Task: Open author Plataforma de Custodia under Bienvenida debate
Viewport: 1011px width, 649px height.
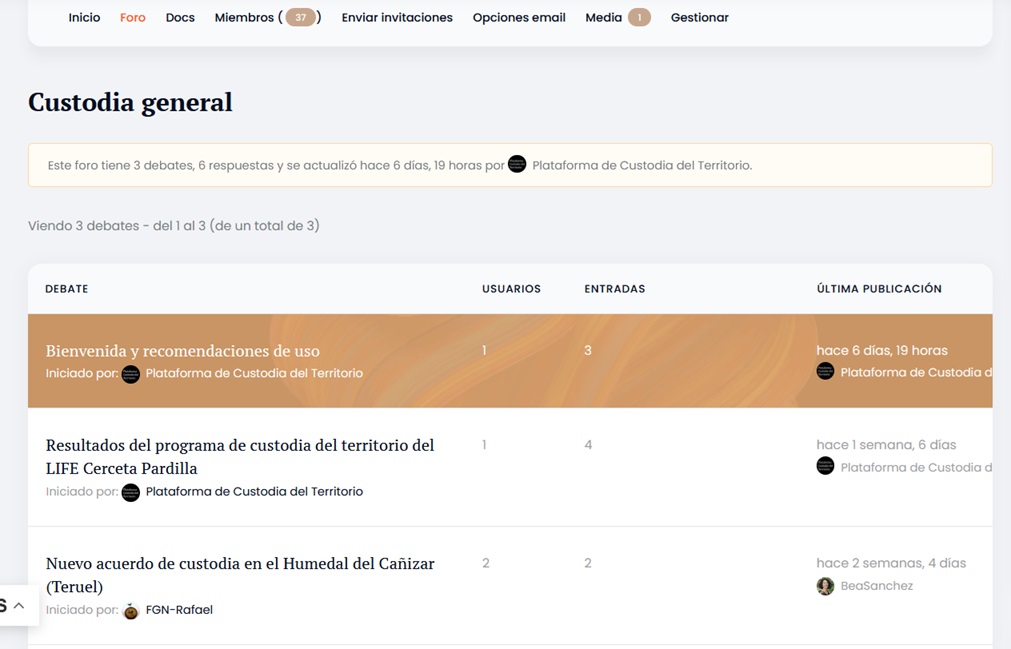Action: (254, 373)
